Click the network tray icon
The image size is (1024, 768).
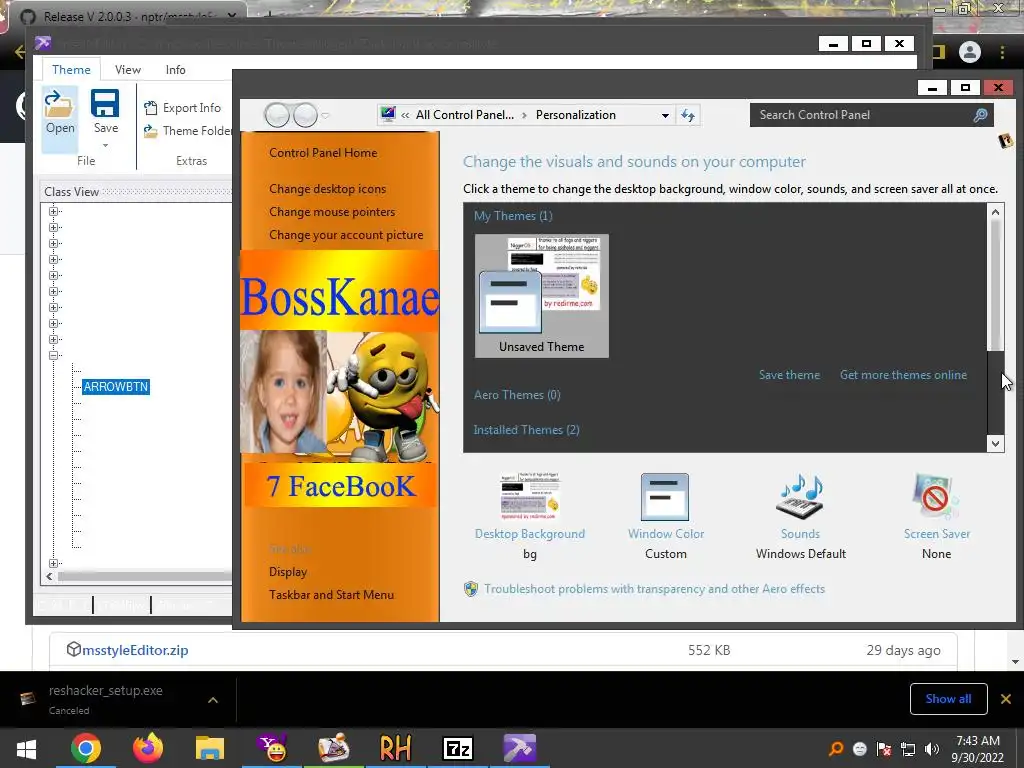908,748
